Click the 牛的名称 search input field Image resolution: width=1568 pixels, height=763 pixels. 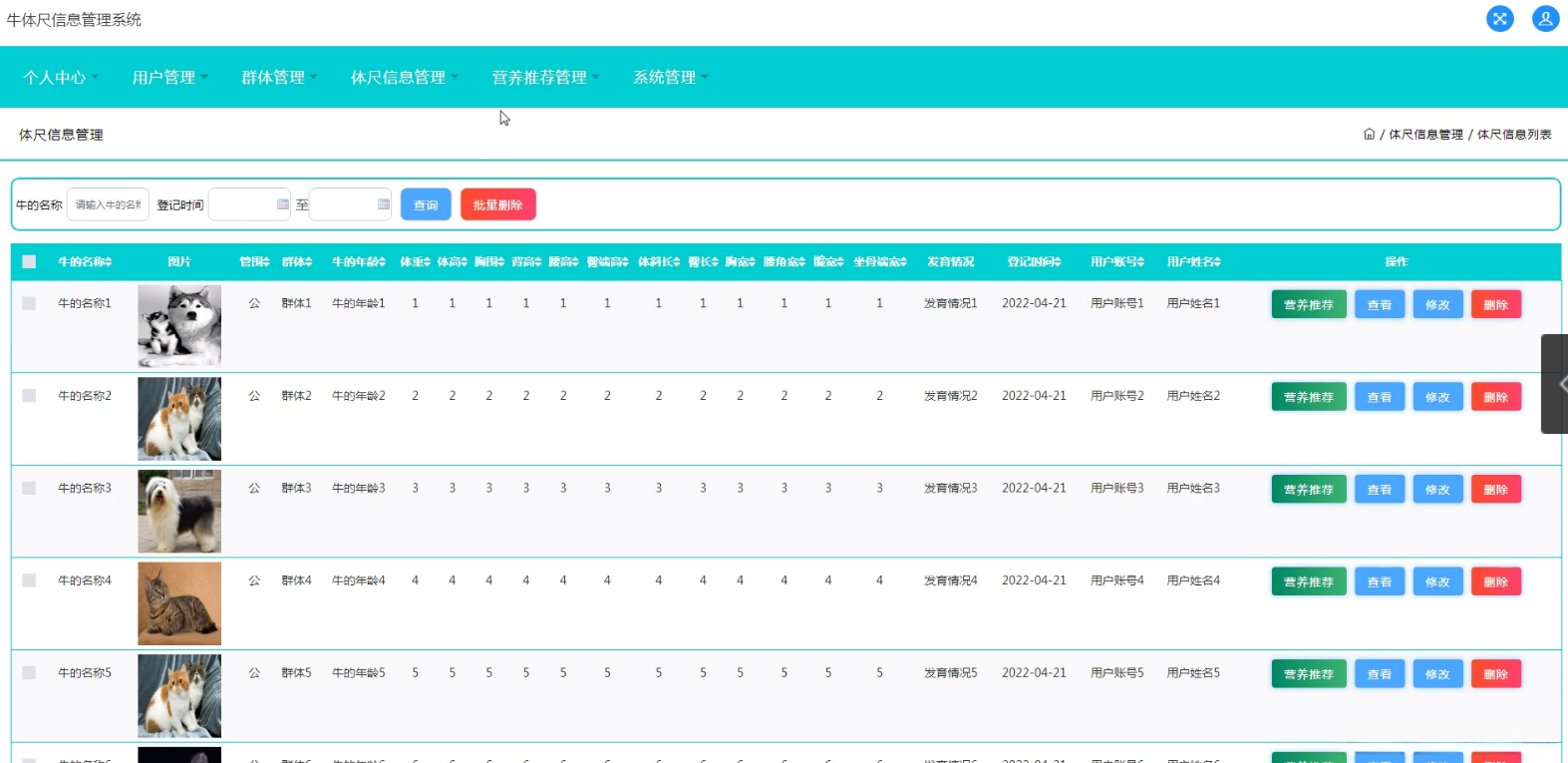click(x=108, y=204)
